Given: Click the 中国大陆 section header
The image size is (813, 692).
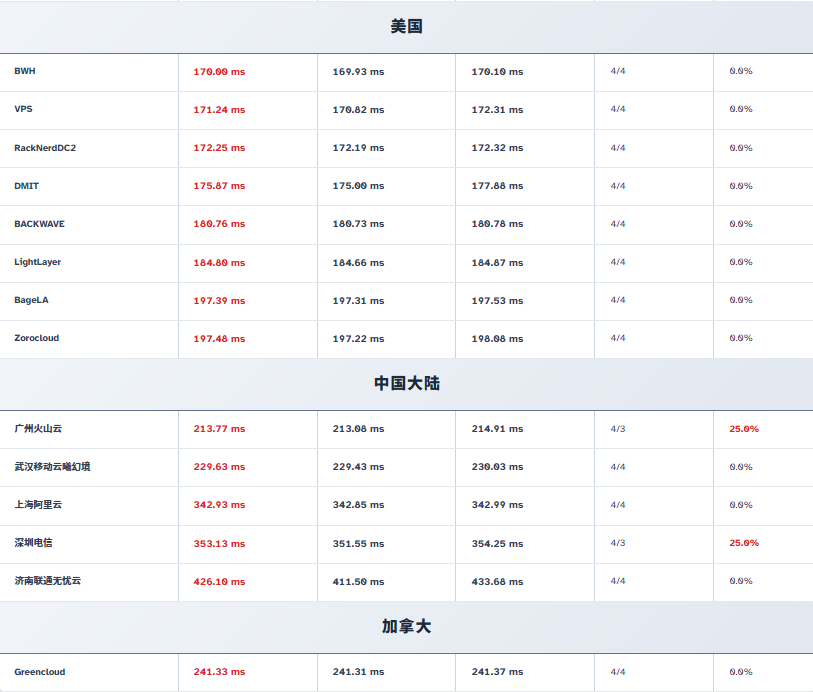Looking at the screenshot, I should [x=406, y=384].
